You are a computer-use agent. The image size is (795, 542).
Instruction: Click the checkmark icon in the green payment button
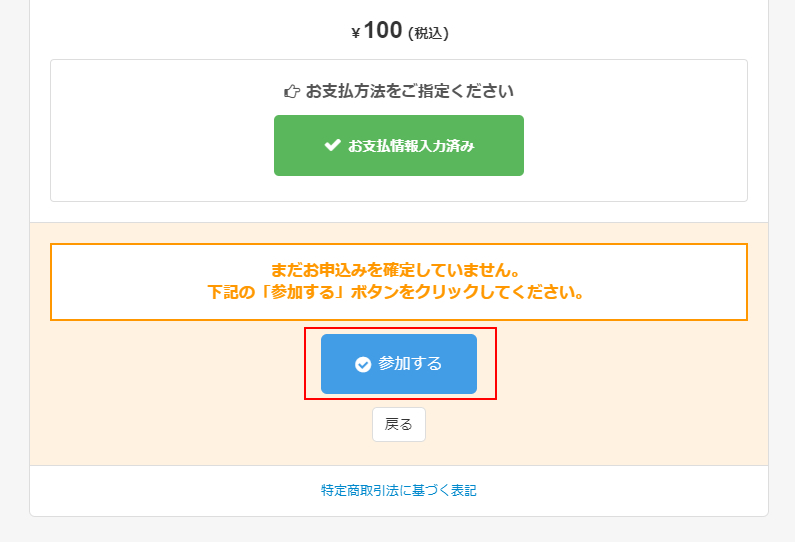[333, 146]
